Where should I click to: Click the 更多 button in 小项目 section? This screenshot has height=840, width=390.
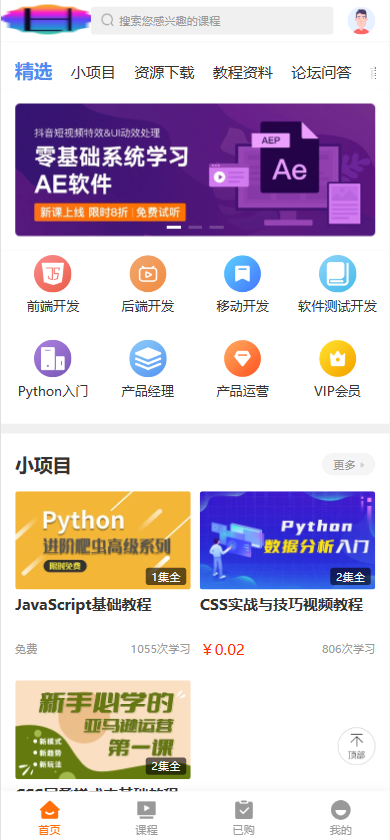click(x=348, y=464)
